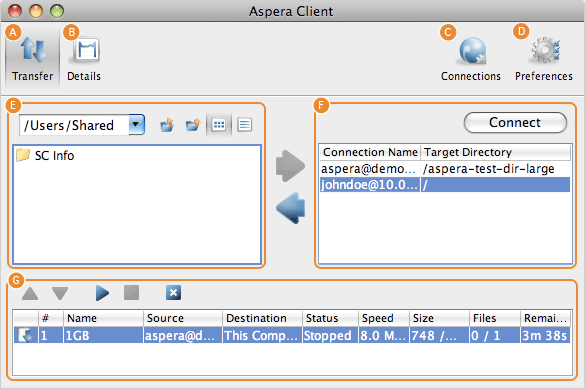
Task: Minimize the Aspera Client window
Action: point(36,11)
